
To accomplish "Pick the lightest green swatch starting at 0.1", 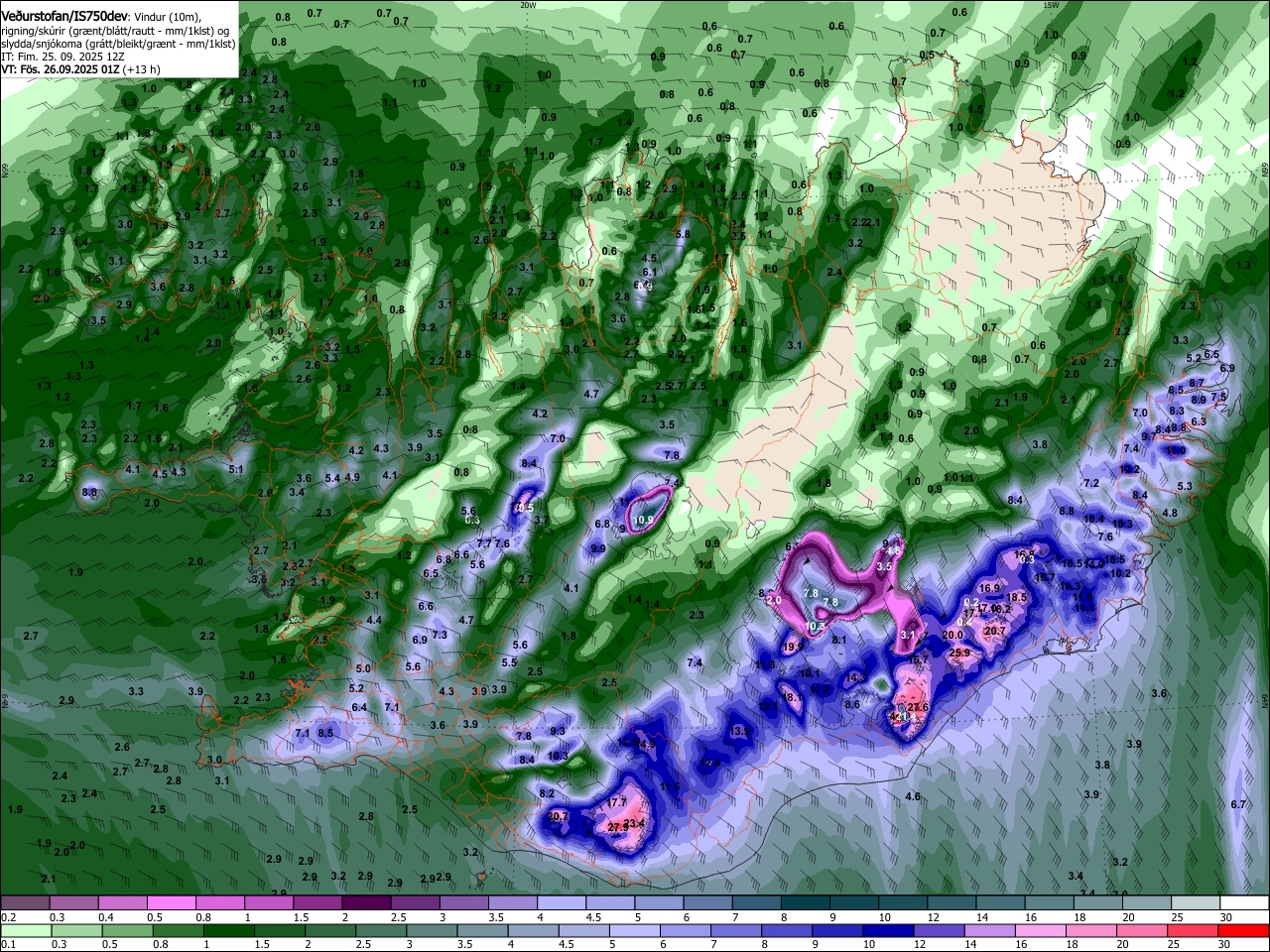I will [x=27, y=931].
